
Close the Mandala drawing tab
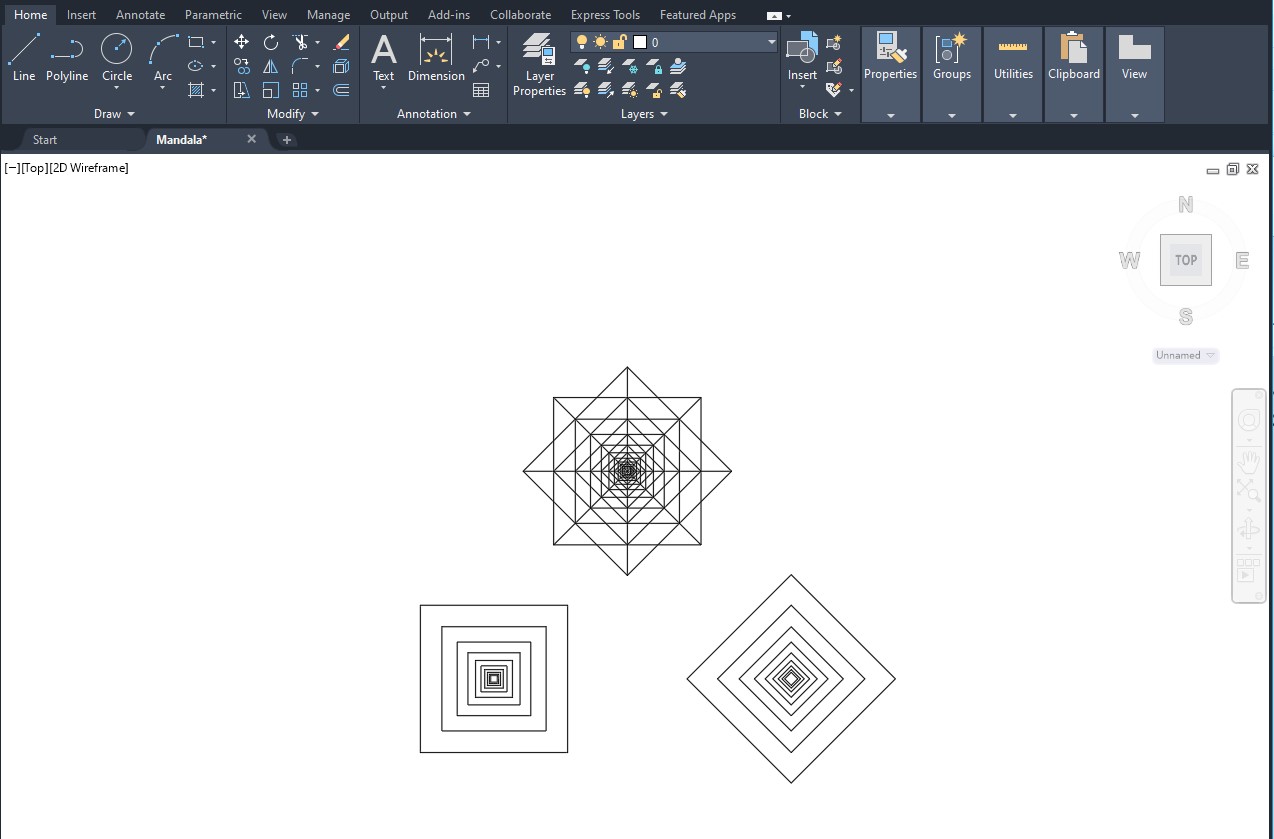click(x=252, y=139)
